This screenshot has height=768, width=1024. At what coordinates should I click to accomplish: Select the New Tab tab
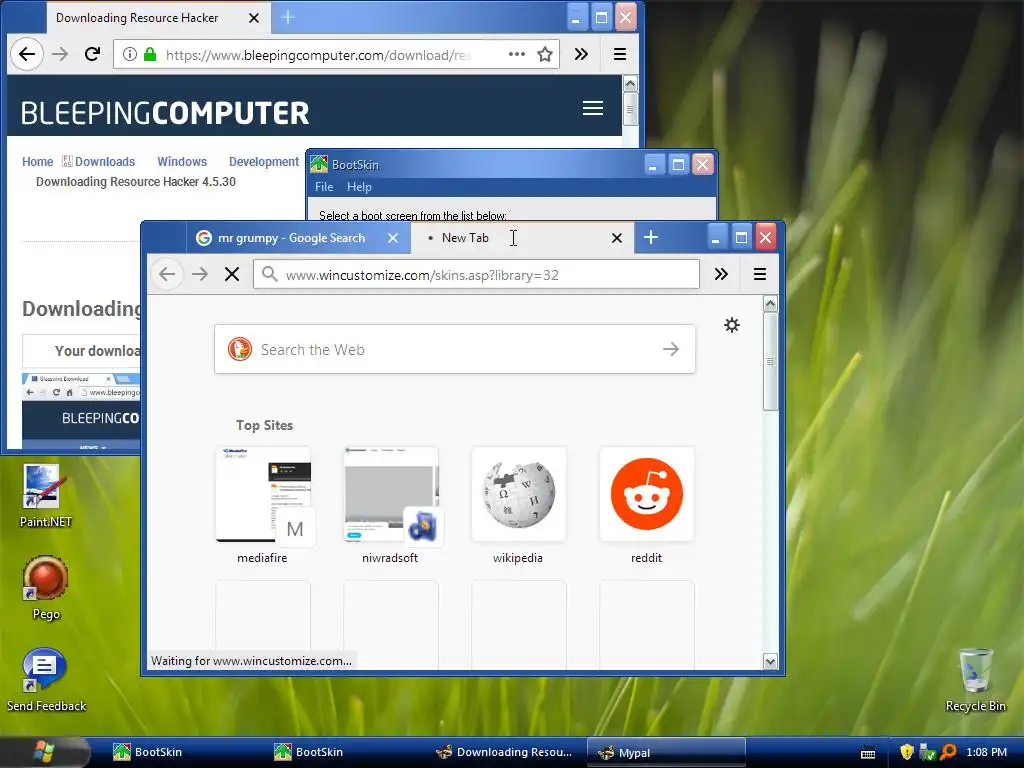[x=520, y=238]
